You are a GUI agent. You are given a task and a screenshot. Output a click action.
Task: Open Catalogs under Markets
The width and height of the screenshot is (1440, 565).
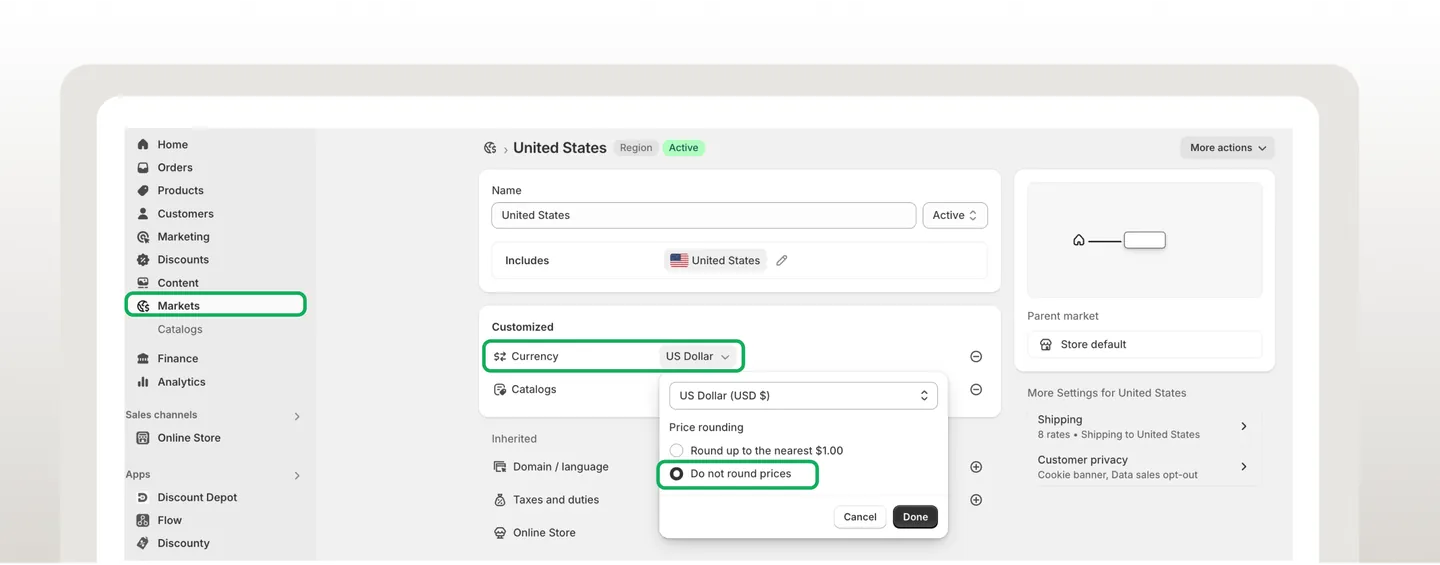click(x=180, y=330)
